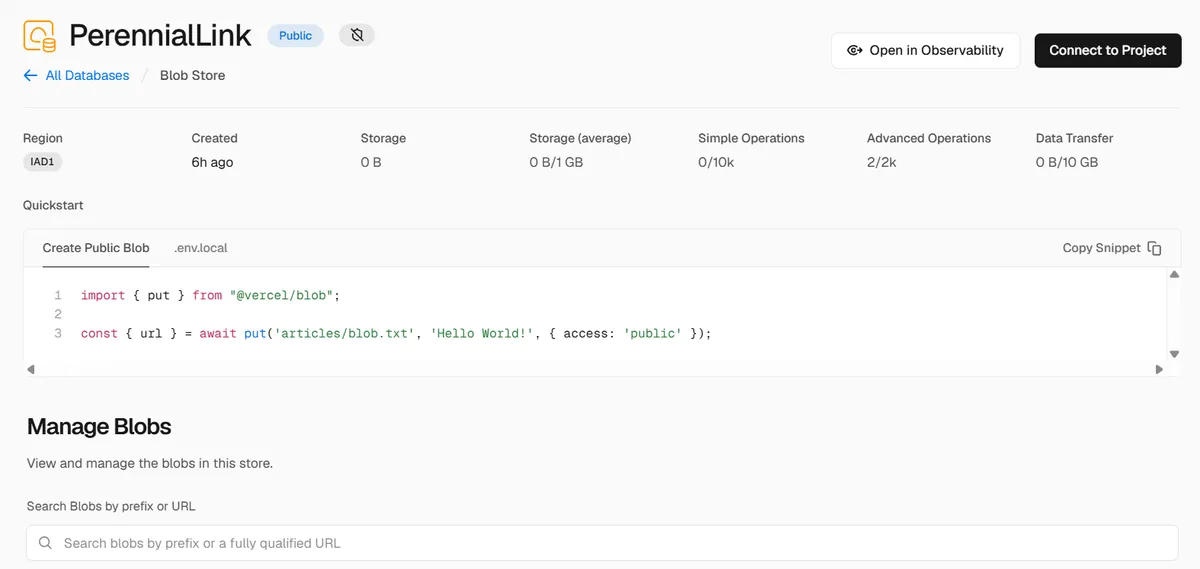Screen dimensions: 1200x569
Task: Click the Public badge
Action: coord(295,35)
